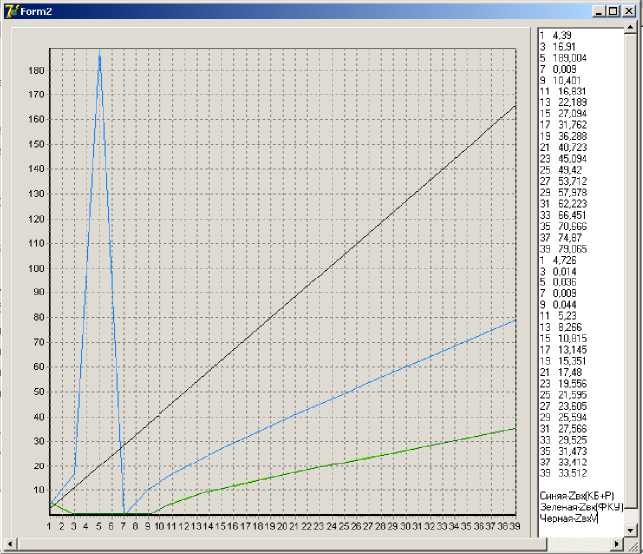Click the Form2 application icon in title bar

(x=10, y=10)
